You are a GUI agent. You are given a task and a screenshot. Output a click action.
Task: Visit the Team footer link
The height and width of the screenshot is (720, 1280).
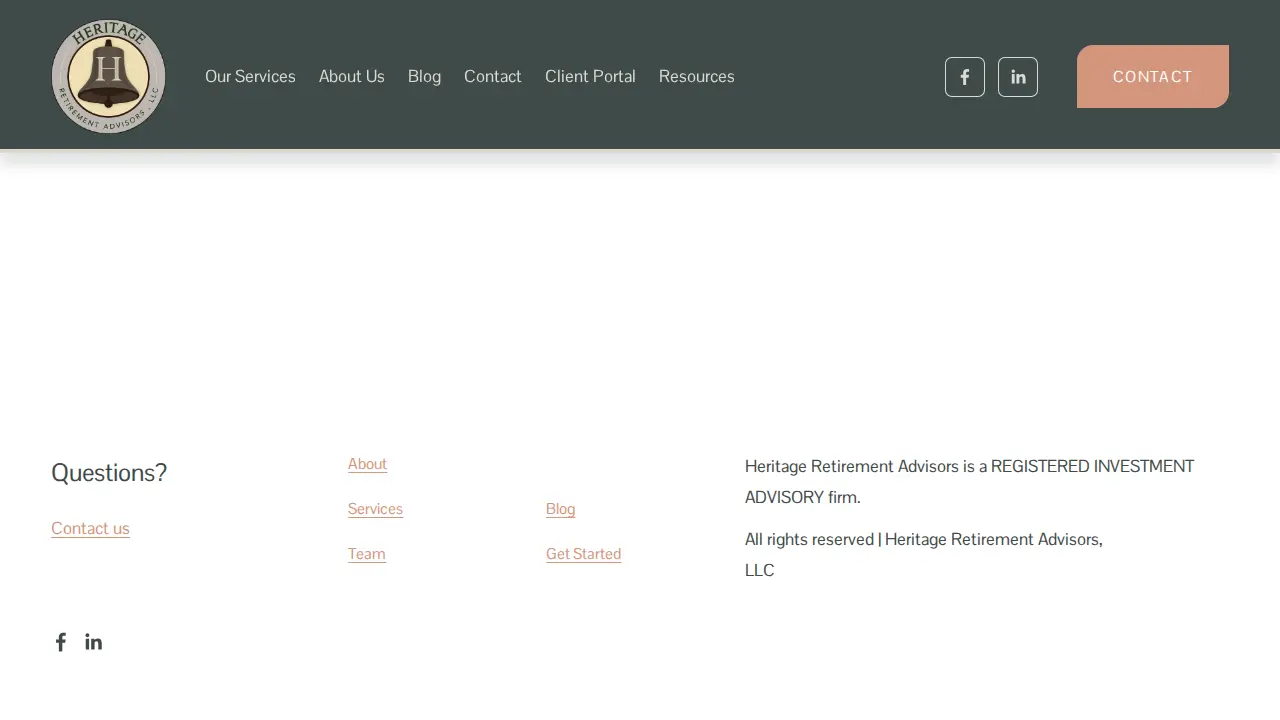point(367,554)
